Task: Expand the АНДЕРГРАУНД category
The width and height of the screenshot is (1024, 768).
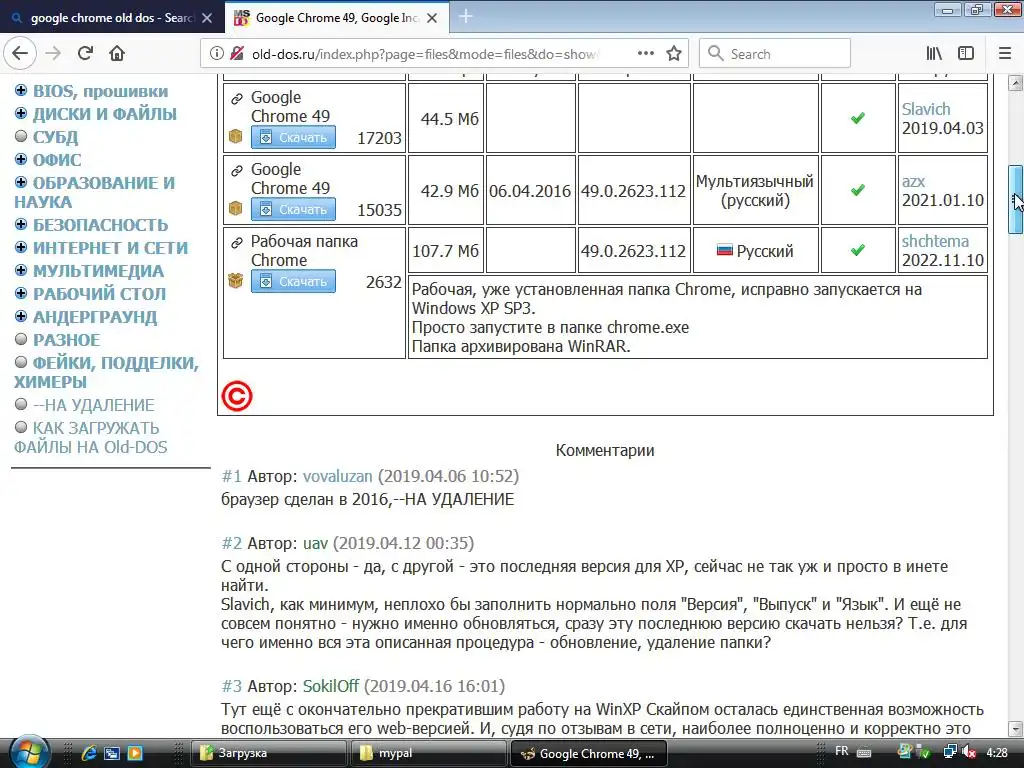Action: [21, 316]
